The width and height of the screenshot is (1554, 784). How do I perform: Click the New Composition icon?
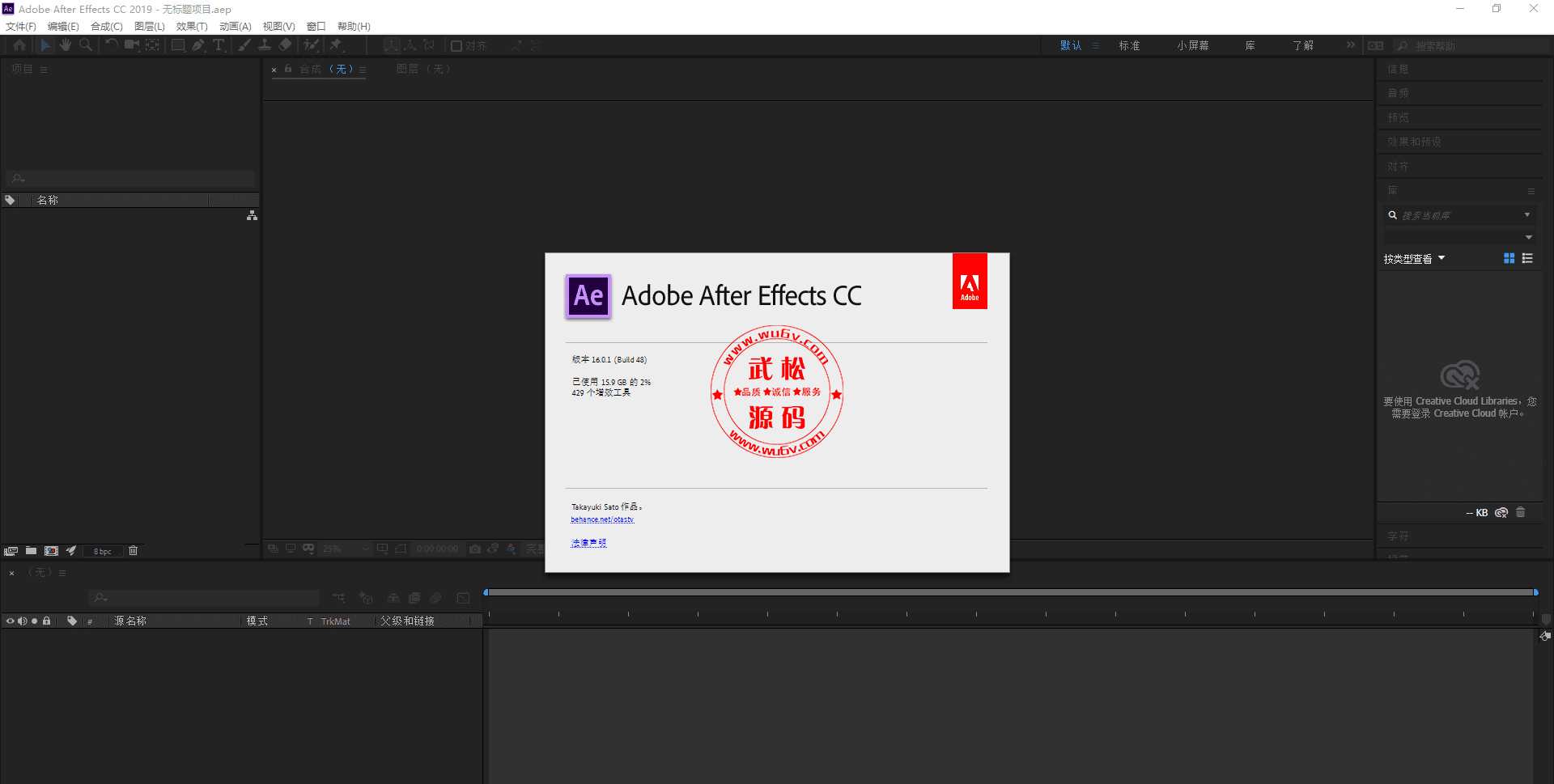coord(51,551)
